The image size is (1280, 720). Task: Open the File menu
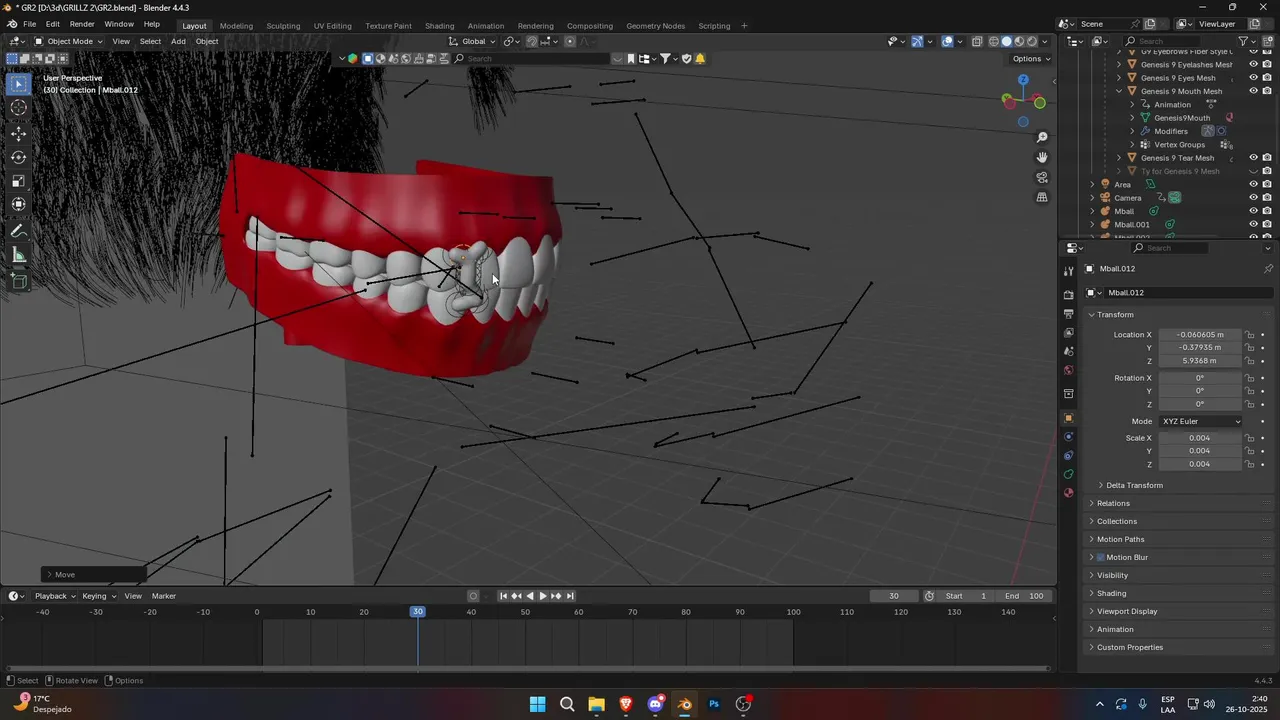29,24
